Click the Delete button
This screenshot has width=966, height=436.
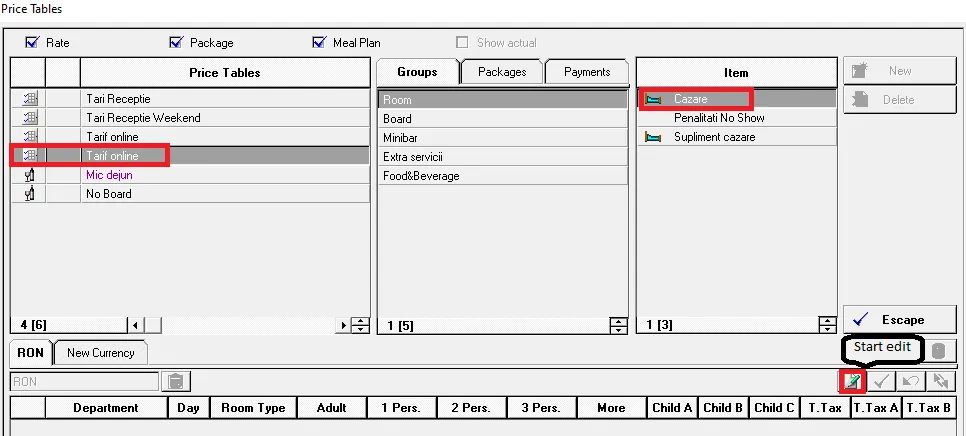[899, 100]
